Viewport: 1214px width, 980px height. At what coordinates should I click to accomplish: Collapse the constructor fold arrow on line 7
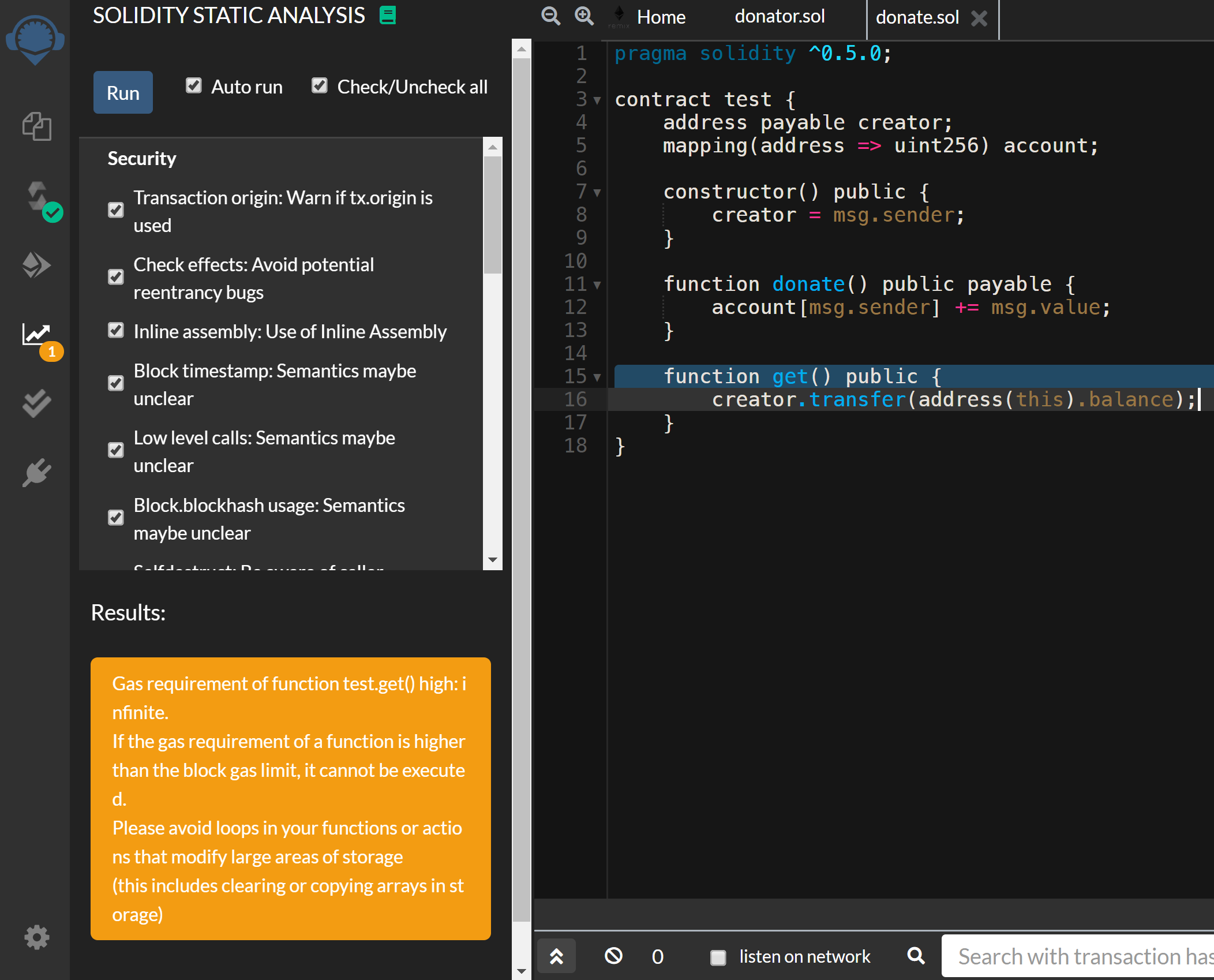[x=597, y=193]
